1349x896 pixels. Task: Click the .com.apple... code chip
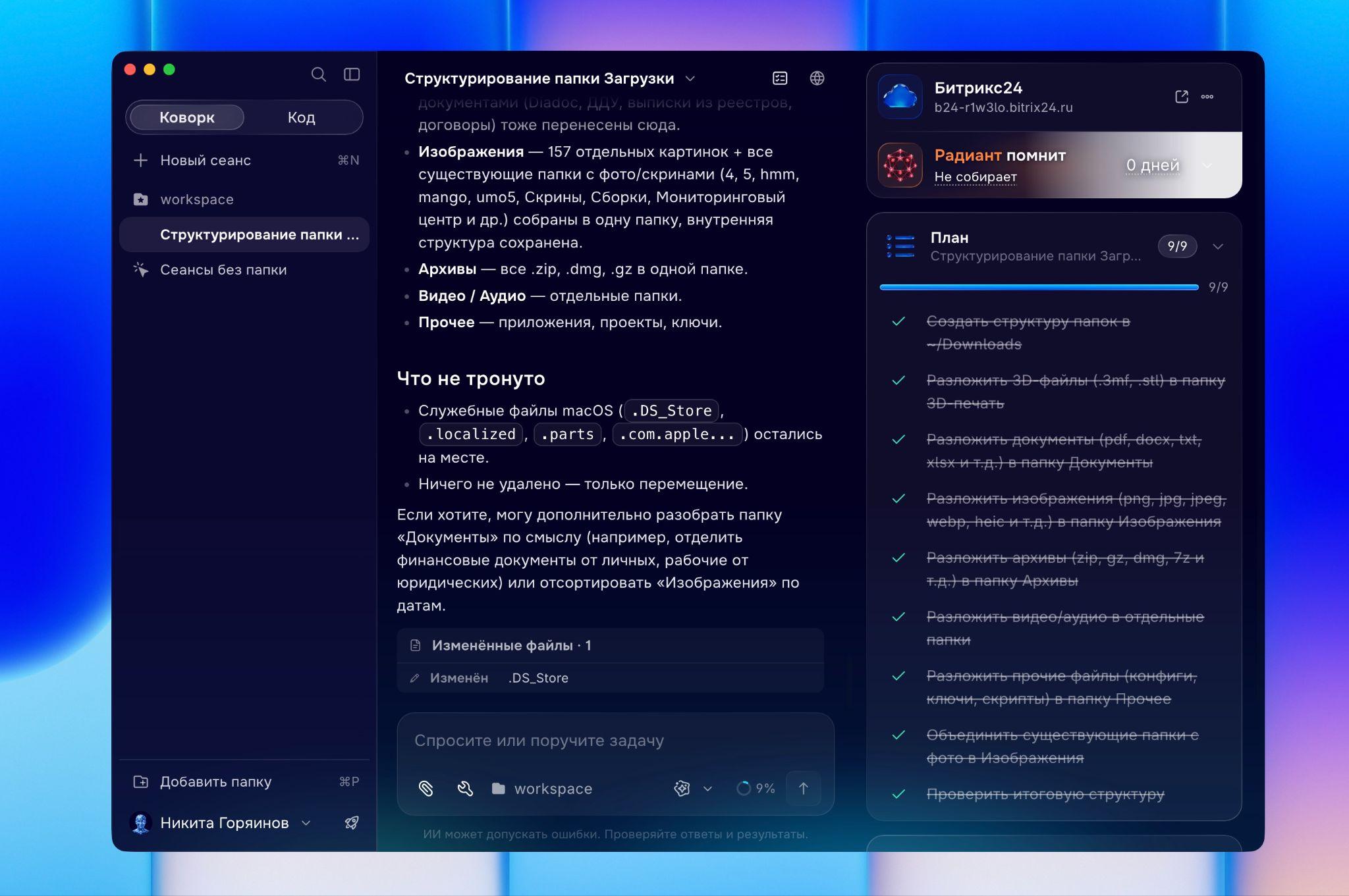pos(677,434)
